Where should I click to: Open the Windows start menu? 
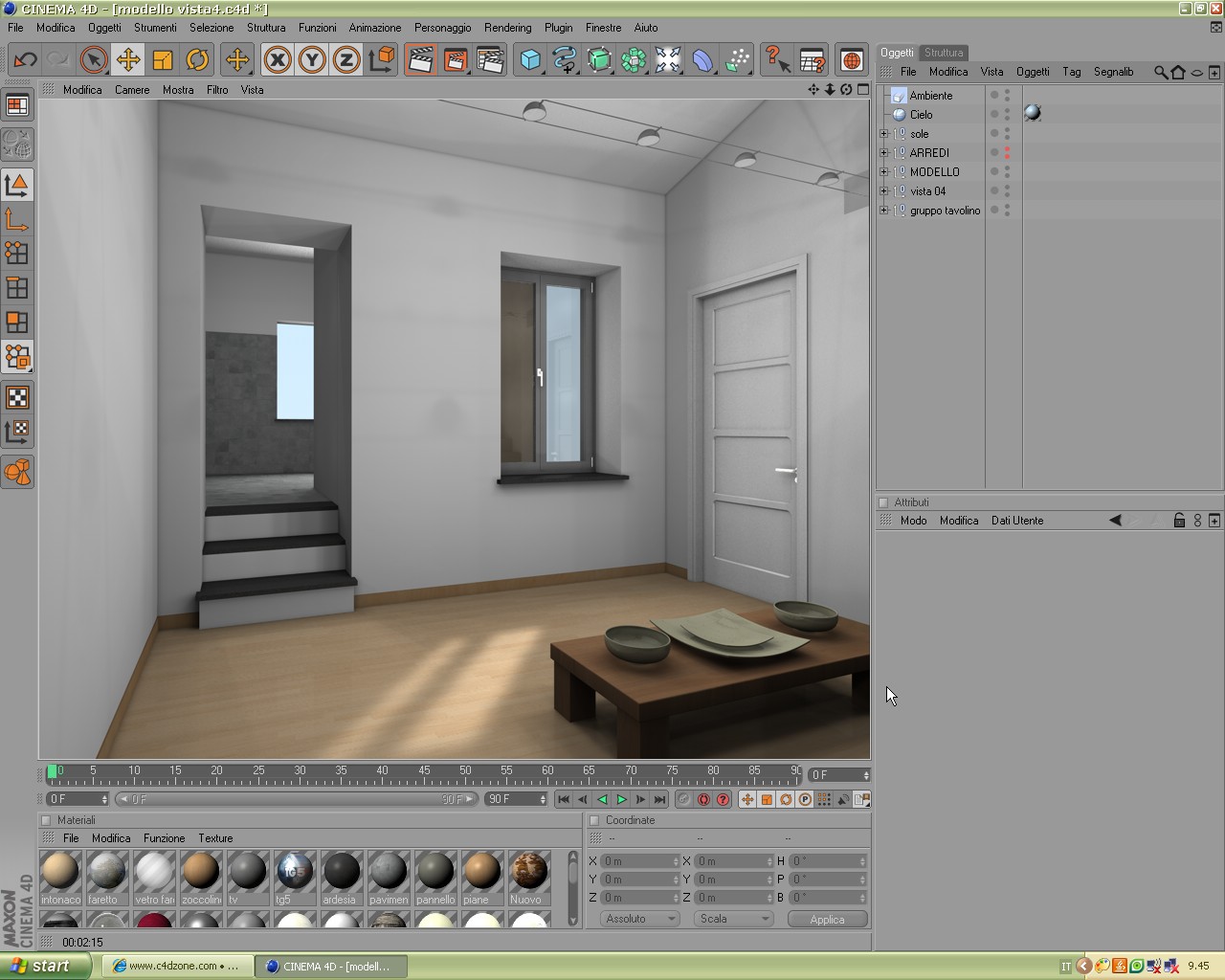point(45,966)
